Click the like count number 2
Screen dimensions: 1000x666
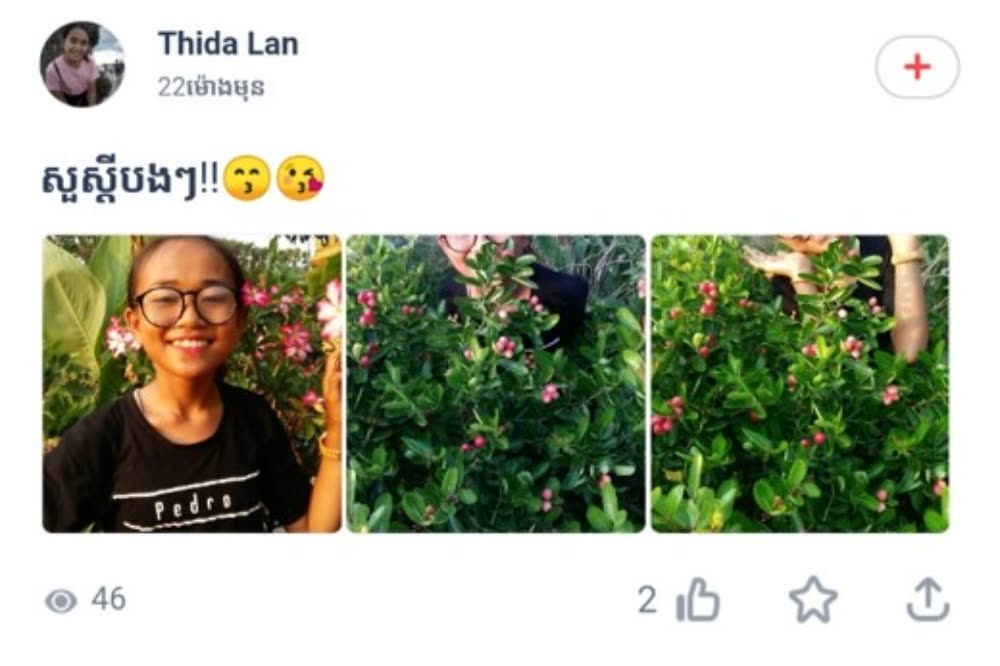[x=647, y=600]
